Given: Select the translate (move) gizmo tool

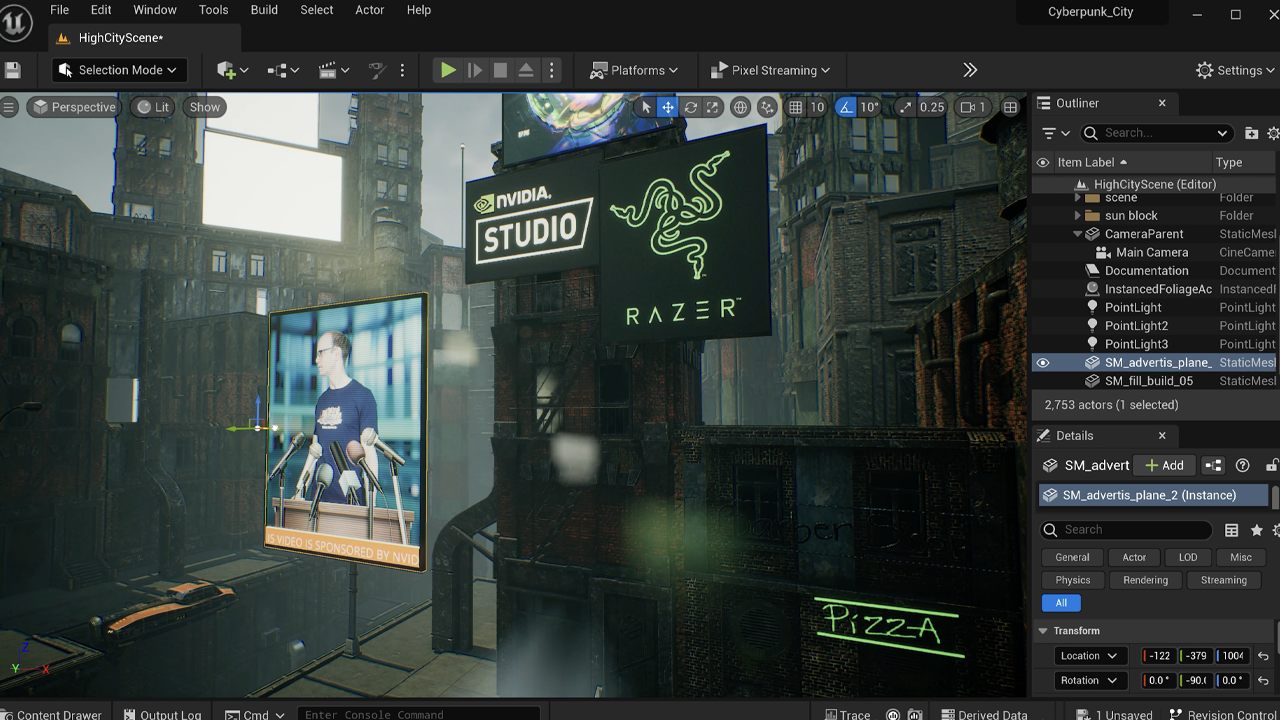Looking at the screenshot, I should coord(668,107).
